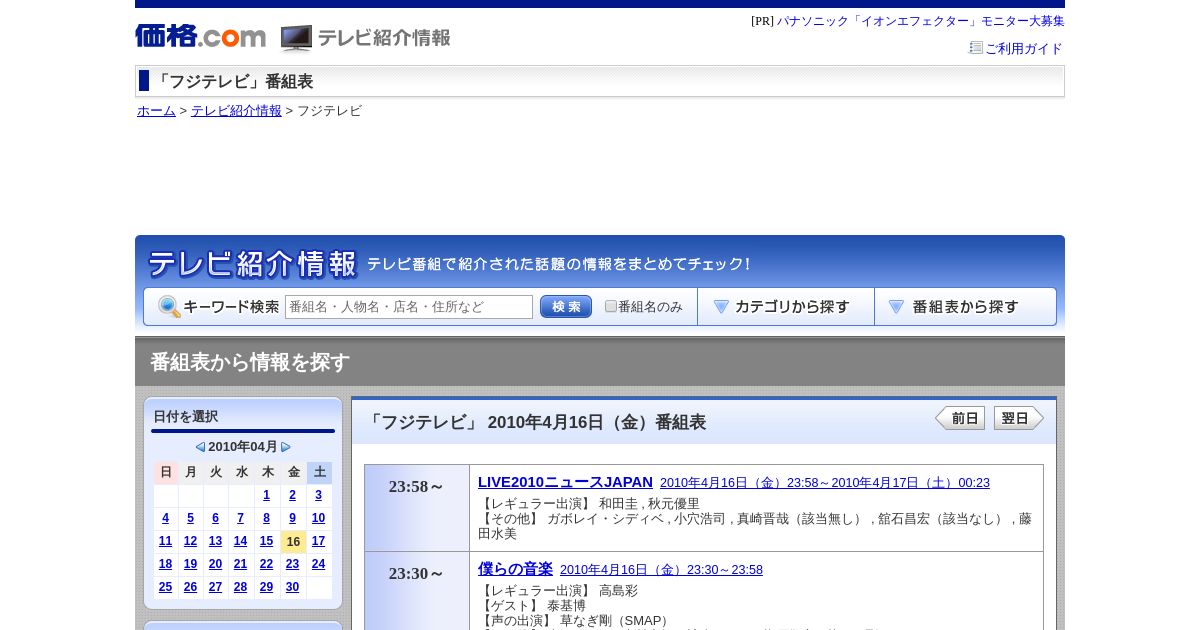Open テレビ紹介情報 breadcrumb link
Viewport: 1200px width, 630px height.
(236, 111)
